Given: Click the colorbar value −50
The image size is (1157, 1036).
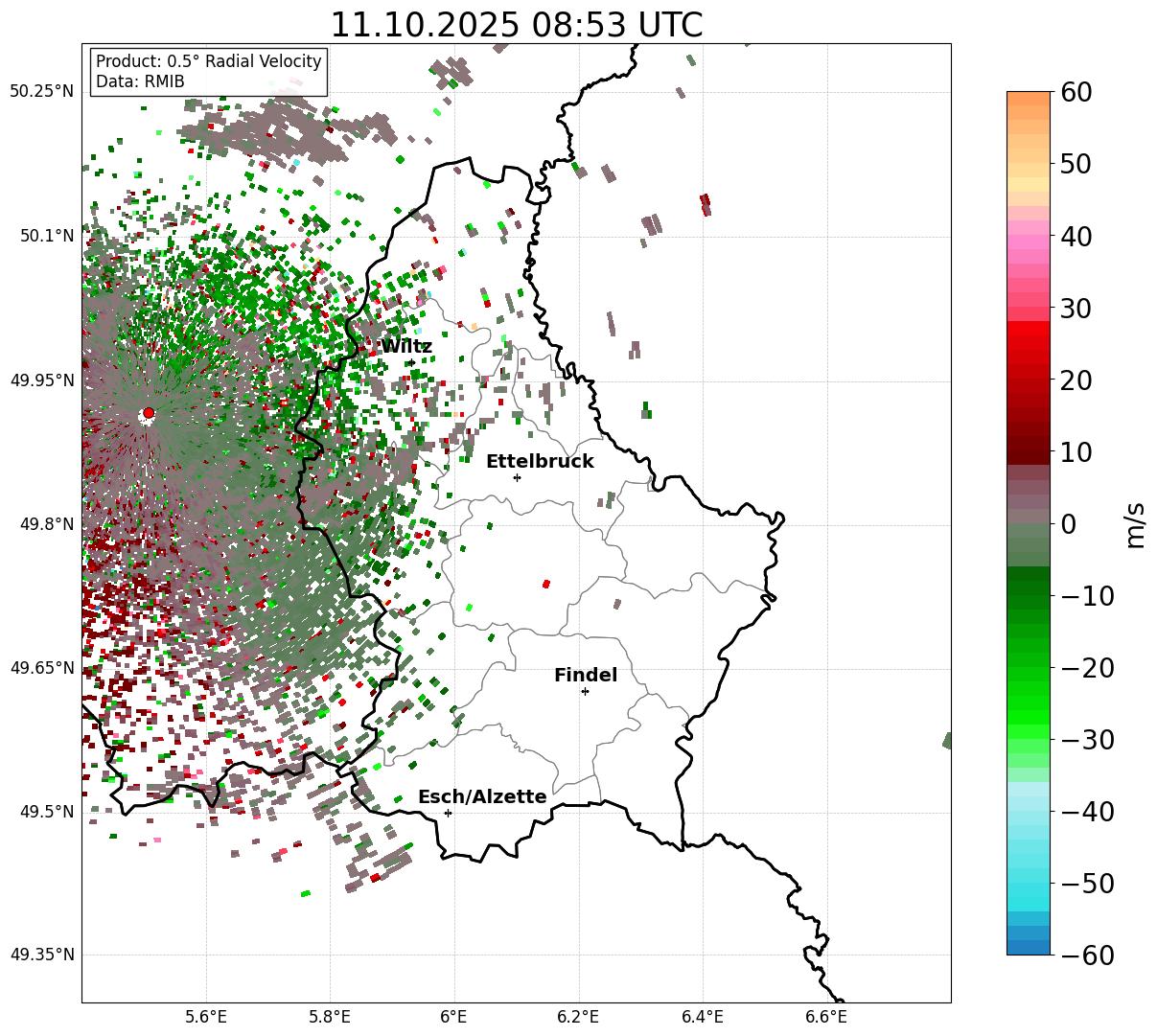Looking at the screenshot, I should point(1087,884).
